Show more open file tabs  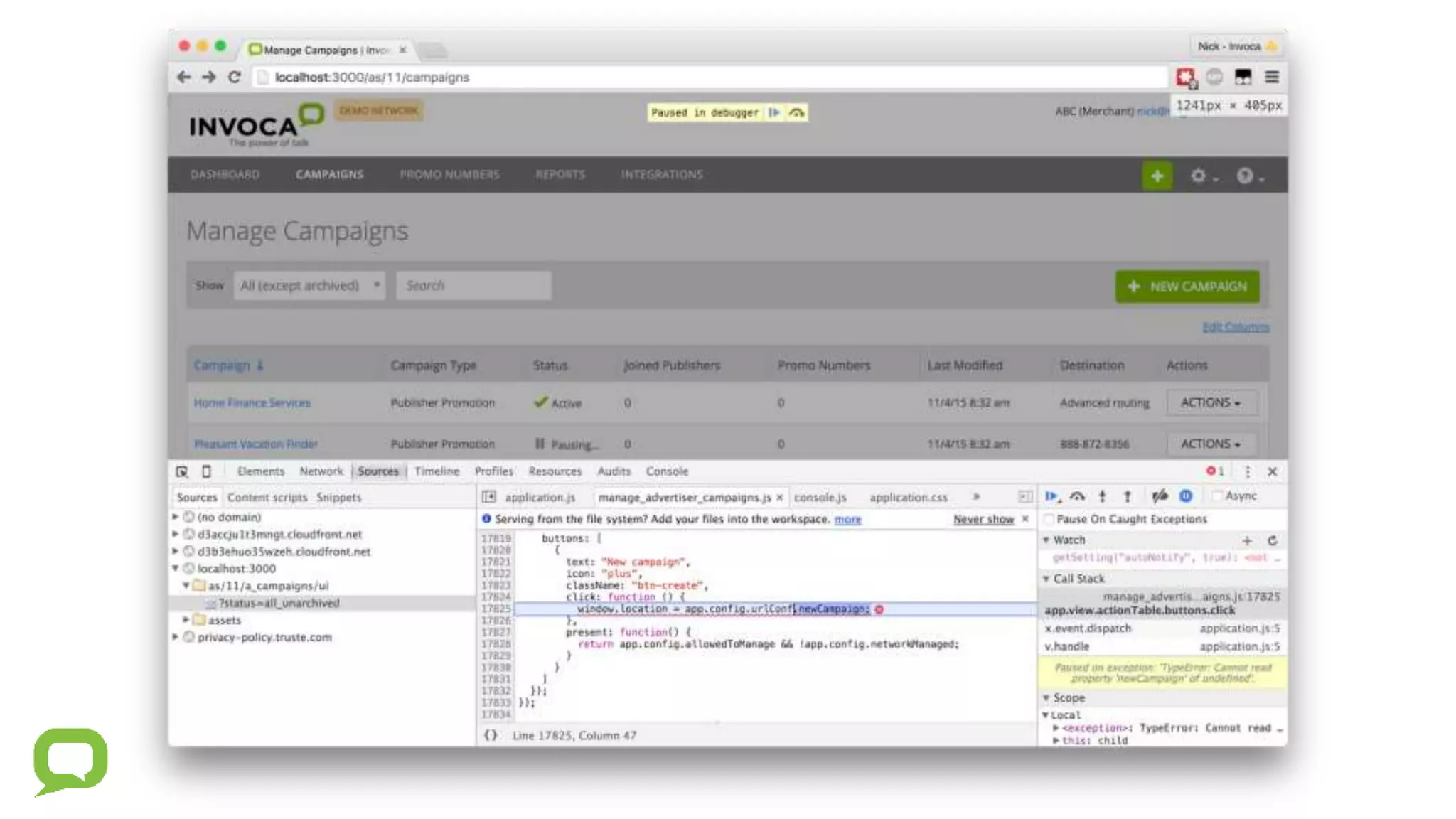(976, 497)
